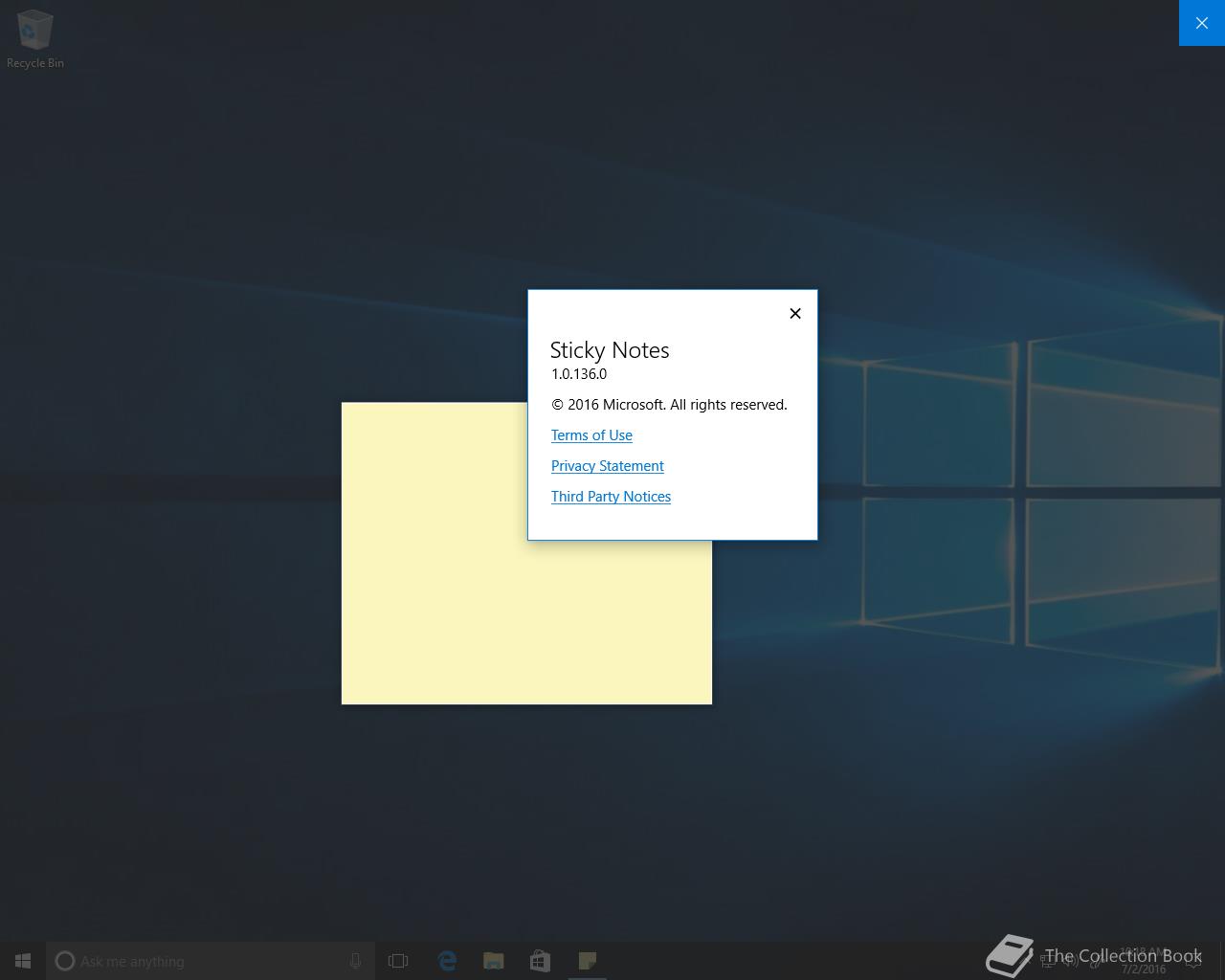
Task: Open the Privacy Statement link
Action: pos(608,466)
